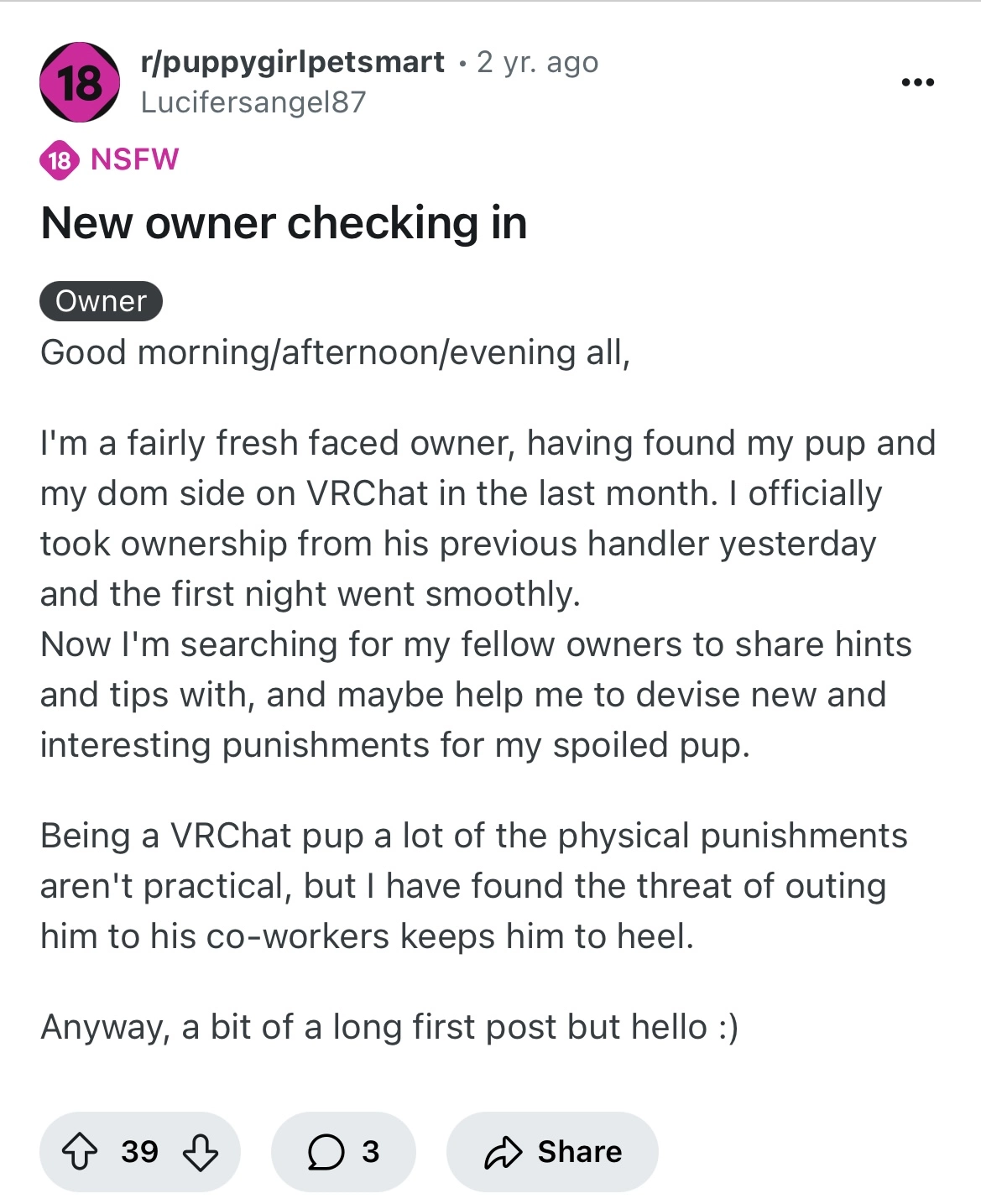Open the r/puppygirlpetsmart community link

(x=293, y=62)
